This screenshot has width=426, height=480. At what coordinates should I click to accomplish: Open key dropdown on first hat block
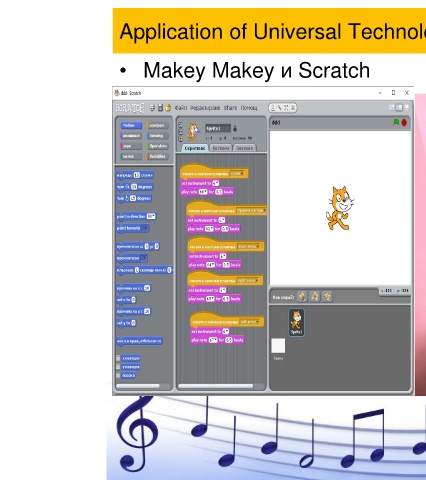tap(237, 173)
